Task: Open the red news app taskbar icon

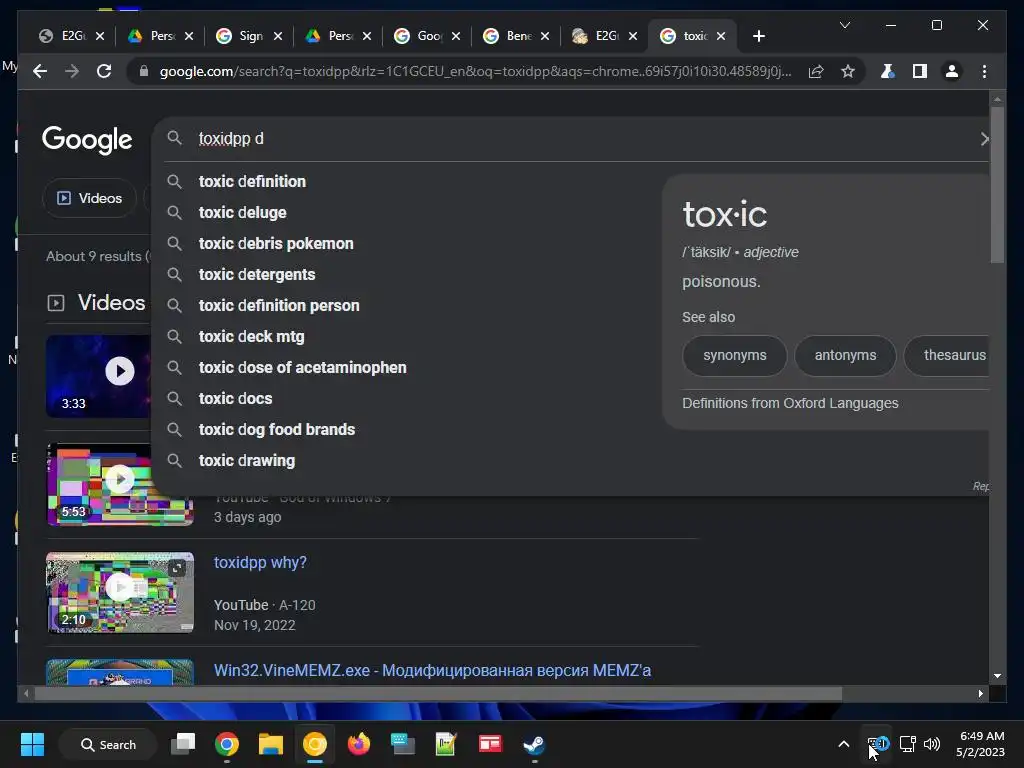Action: (x=490, y=744)
